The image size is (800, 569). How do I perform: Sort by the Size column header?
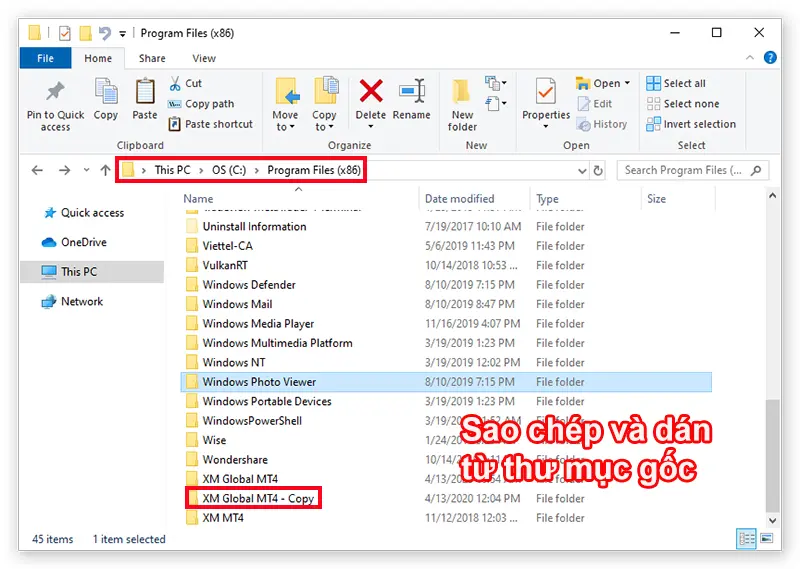[656, 199]
